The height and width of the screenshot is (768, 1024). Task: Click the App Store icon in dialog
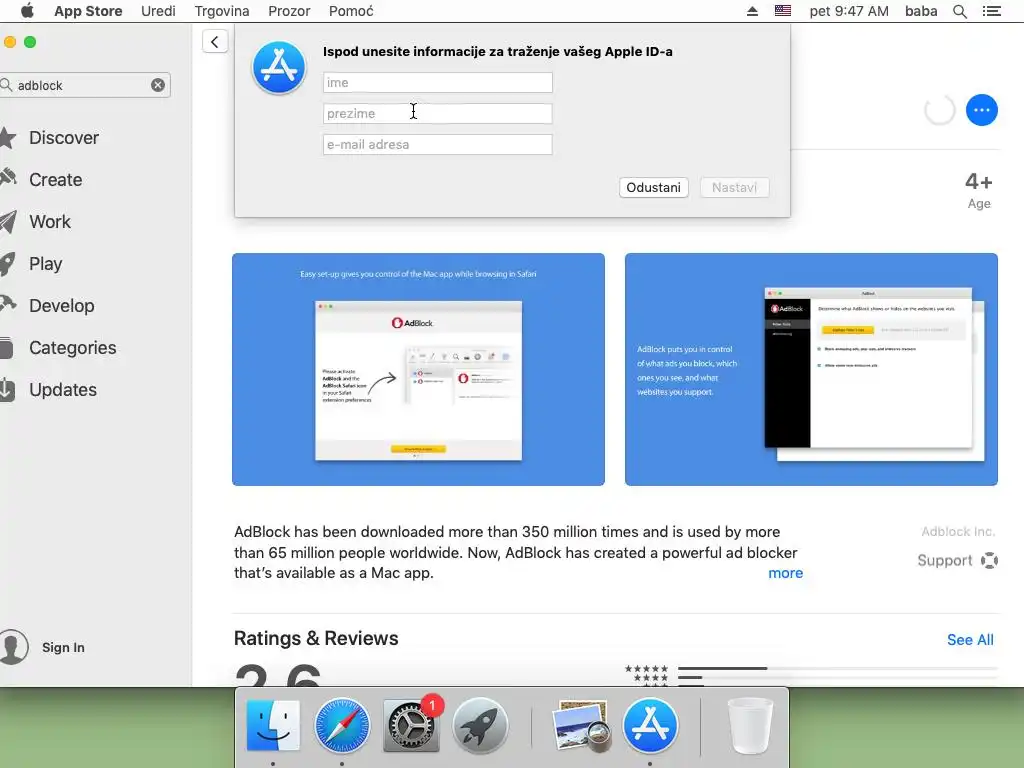click(279, 67)
